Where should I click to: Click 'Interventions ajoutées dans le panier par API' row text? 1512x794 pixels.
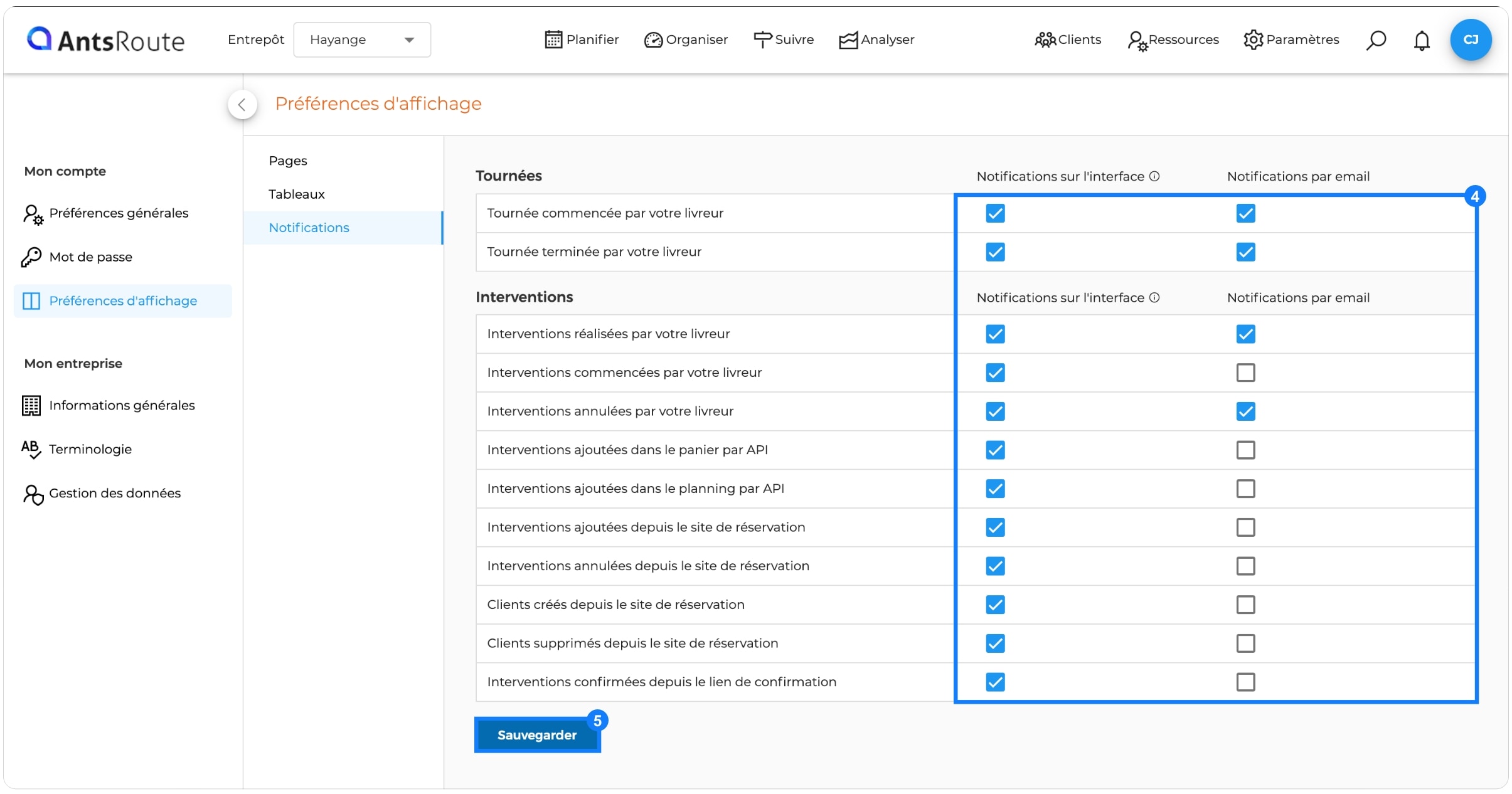tap(627, 450)
